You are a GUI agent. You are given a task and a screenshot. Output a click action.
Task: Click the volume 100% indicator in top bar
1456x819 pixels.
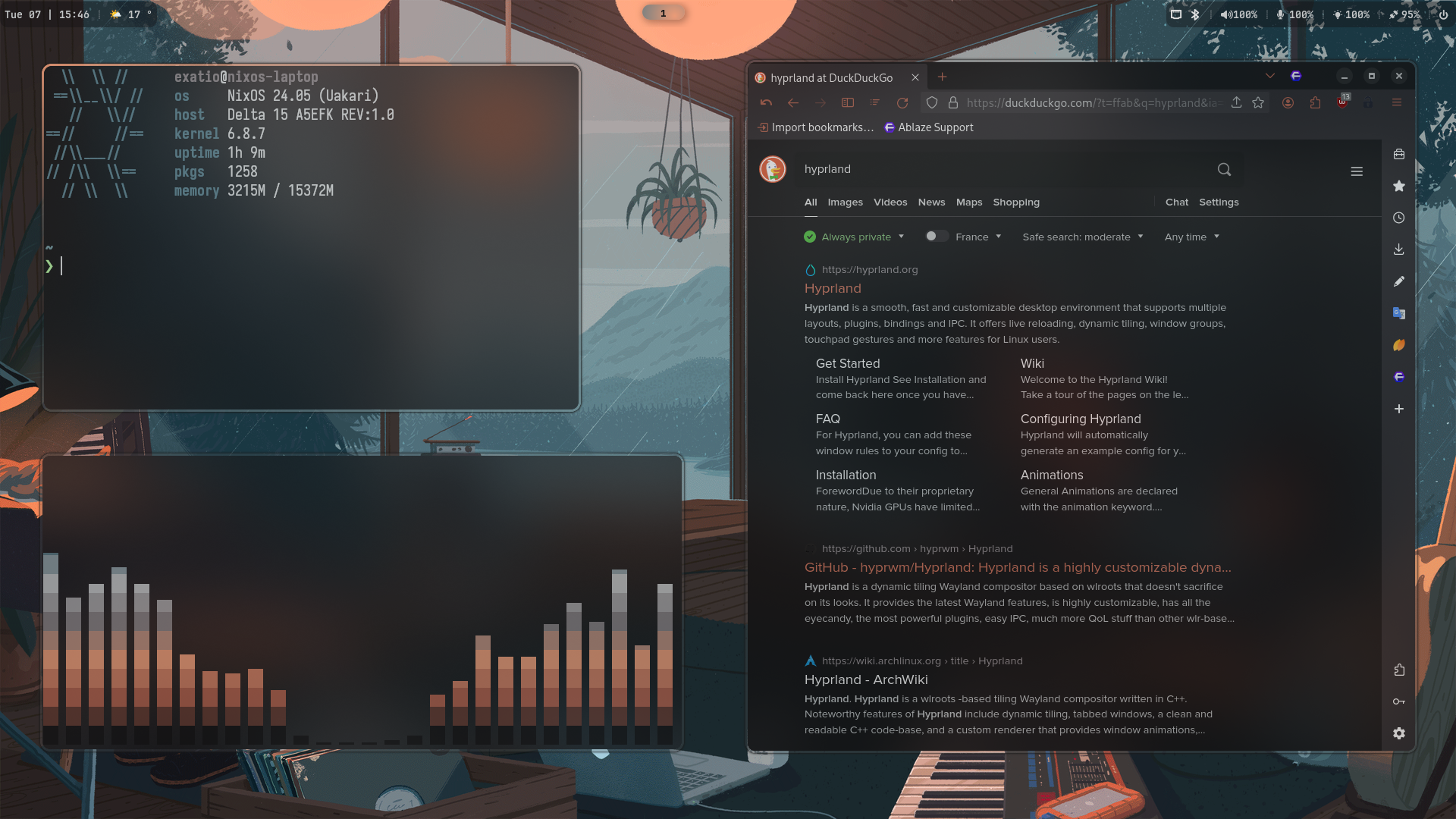click(x=1239, y=14)
